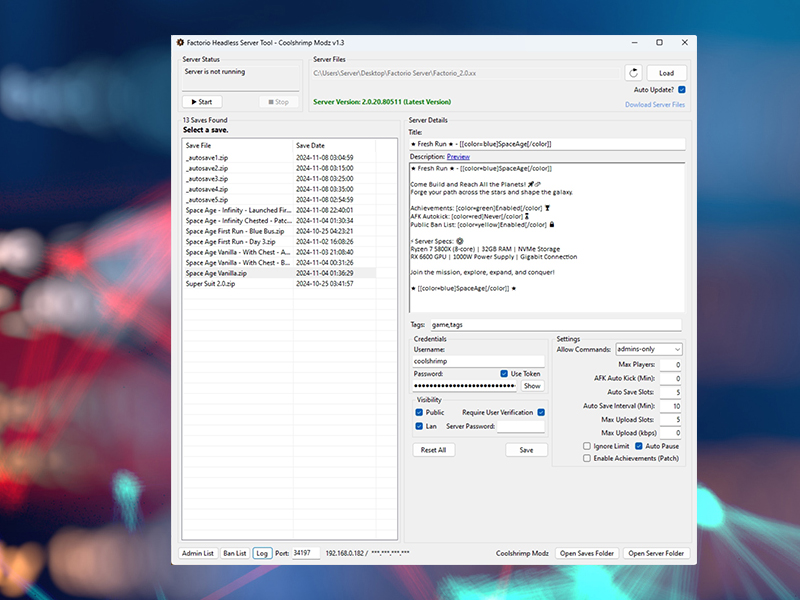The image size is (800, 600).
Task: Click the refresh server files icon
Action: pos(633,73)
